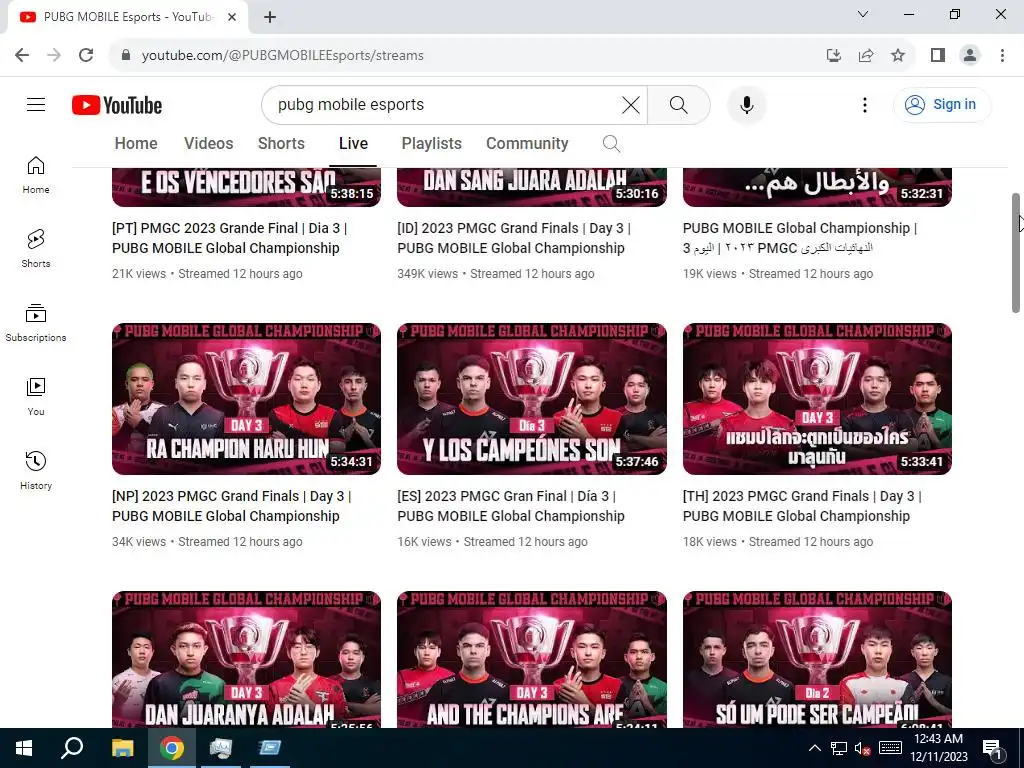Open the [NP] 2023 PMGC Grand Finals thumbnail
The width and height of the screenshot is (1024, 768).
tap(246, 398)
